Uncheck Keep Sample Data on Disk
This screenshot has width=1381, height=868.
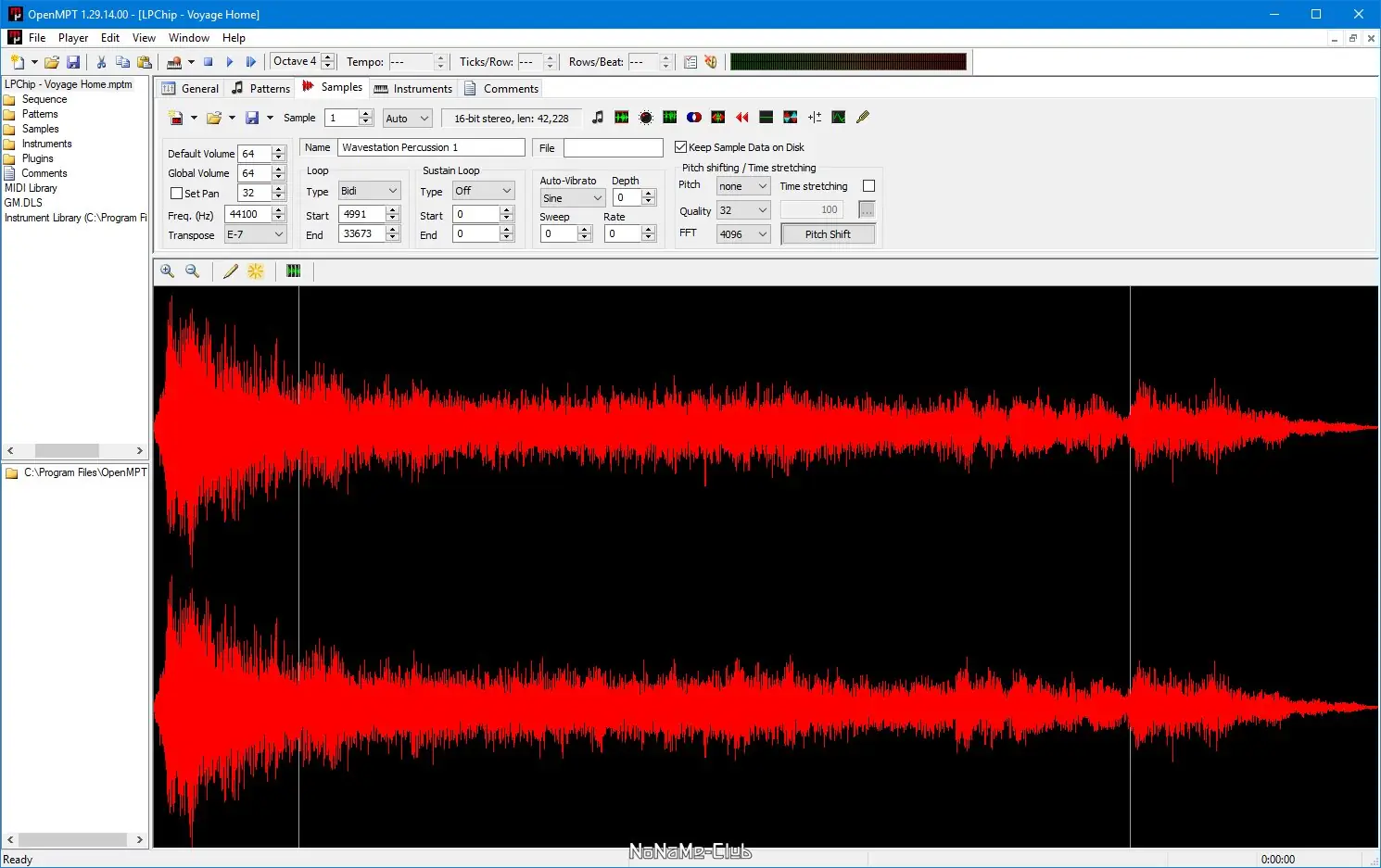(x=680, y=147)
